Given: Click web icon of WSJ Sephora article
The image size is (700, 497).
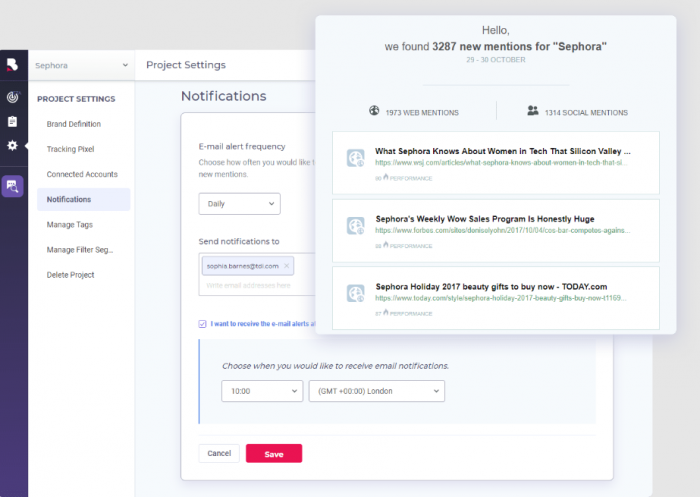Looking at the screenshot, I should tap(356, 158).
